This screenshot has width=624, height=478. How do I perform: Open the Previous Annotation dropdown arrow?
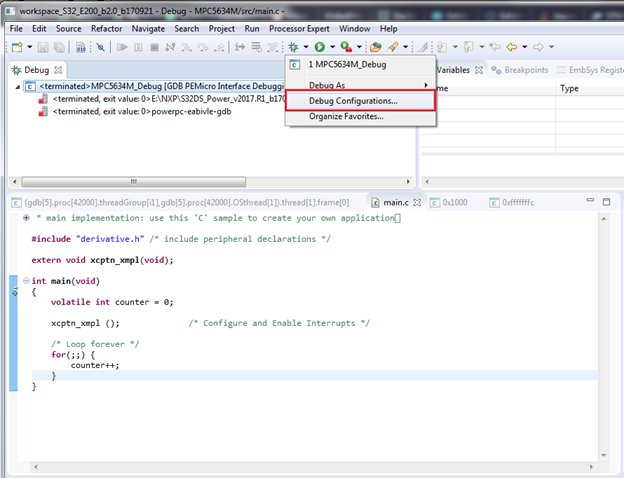click(x=482, y=47)
